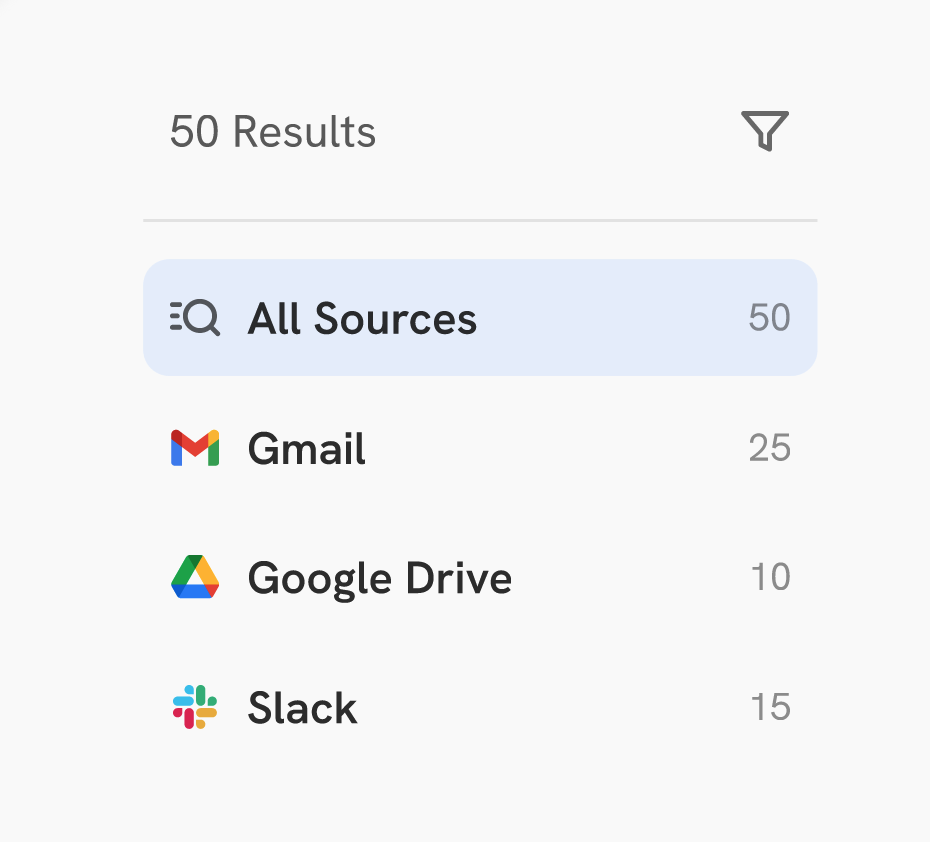
Task: Click the divider line below 50 Results
Action: (480, 215)
